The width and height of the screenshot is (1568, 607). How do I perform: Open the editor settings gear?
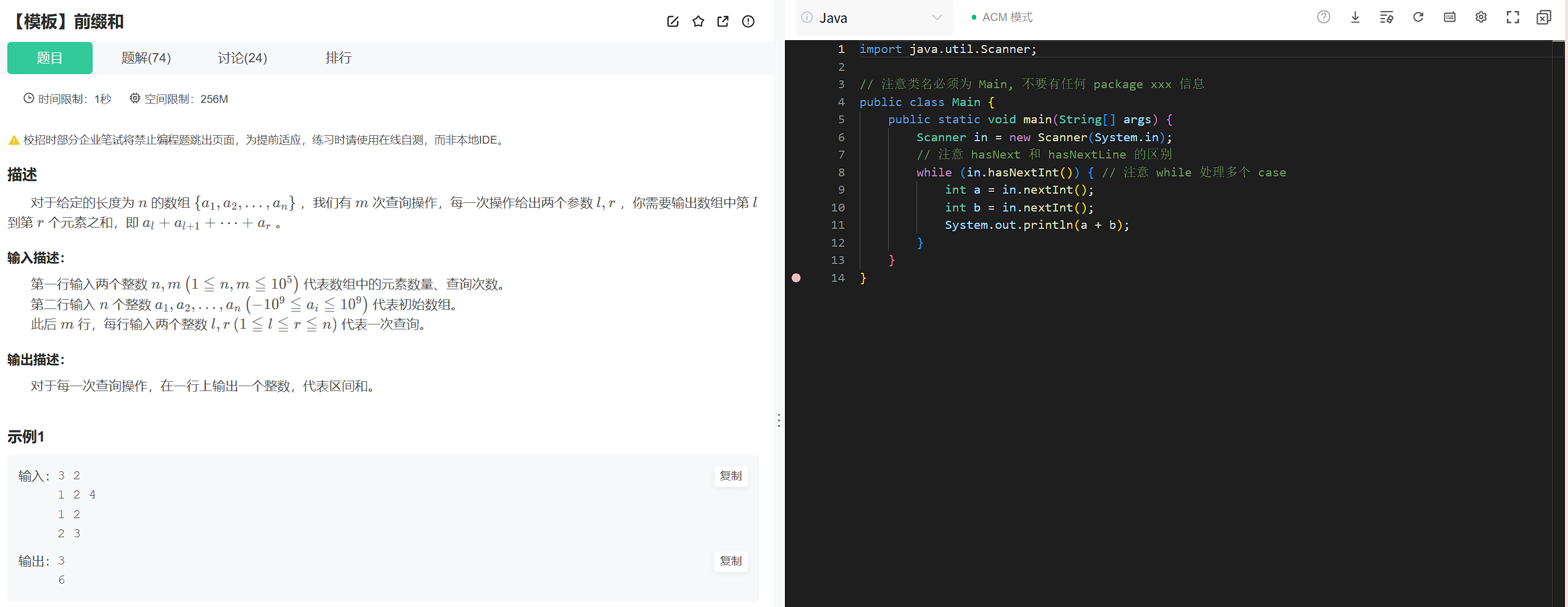click(1481, 17)
